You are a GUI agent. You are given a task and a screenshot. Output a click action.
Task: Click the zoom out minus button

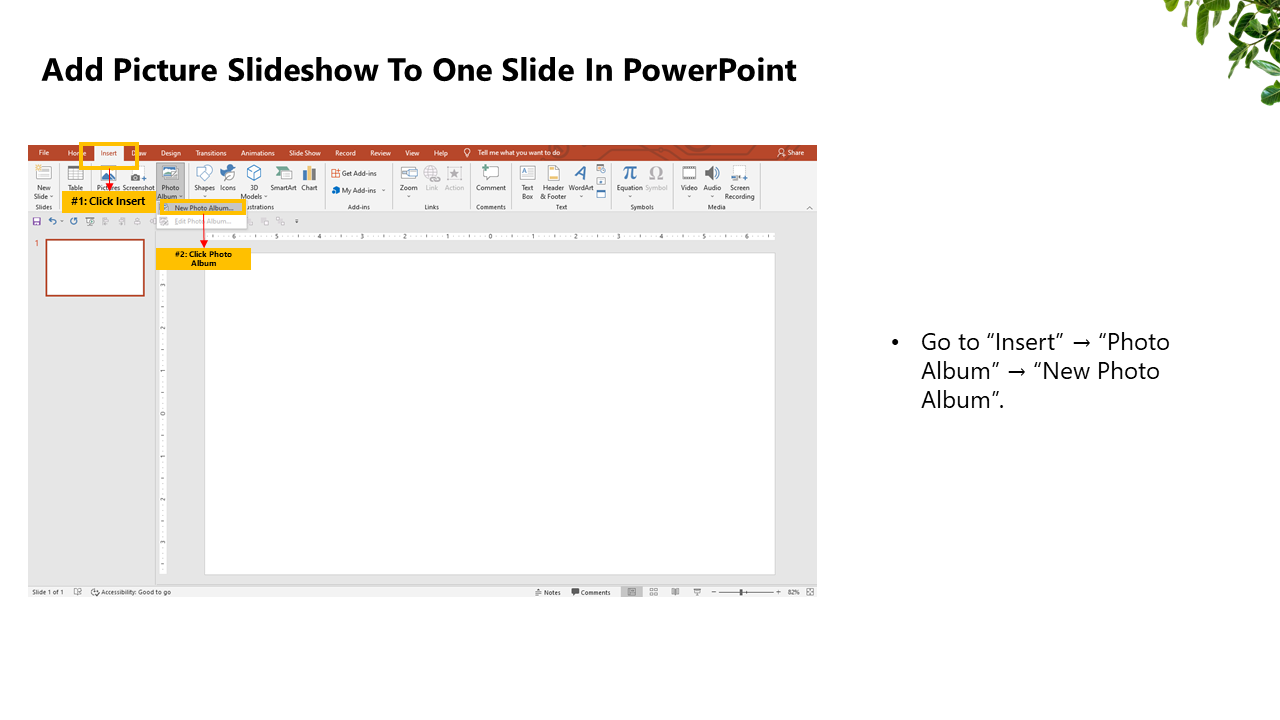pyautogui.click(x=714, y=592)
